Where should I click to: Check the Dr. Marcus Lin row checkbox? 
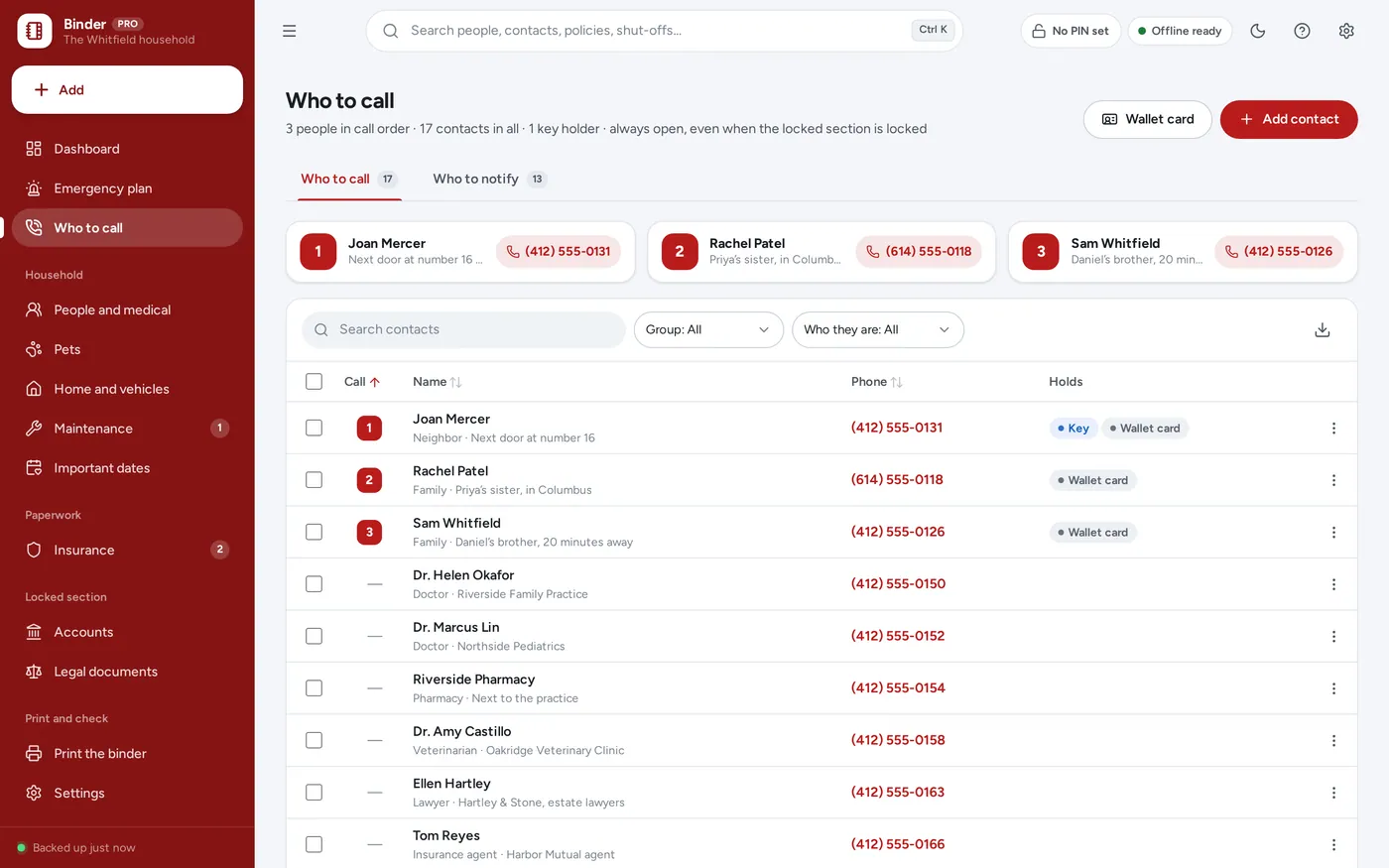tap(315, 636)
